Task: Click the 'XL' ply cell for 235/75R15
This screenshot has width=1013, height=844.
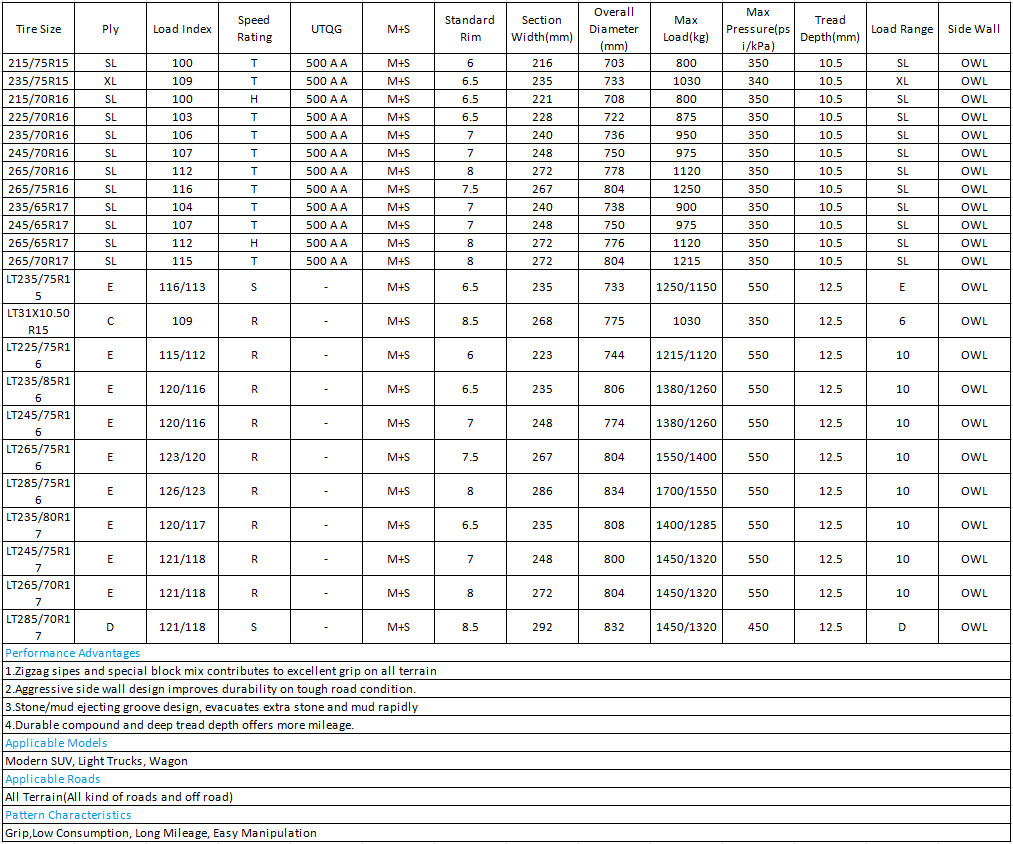Action: point(110,81)
